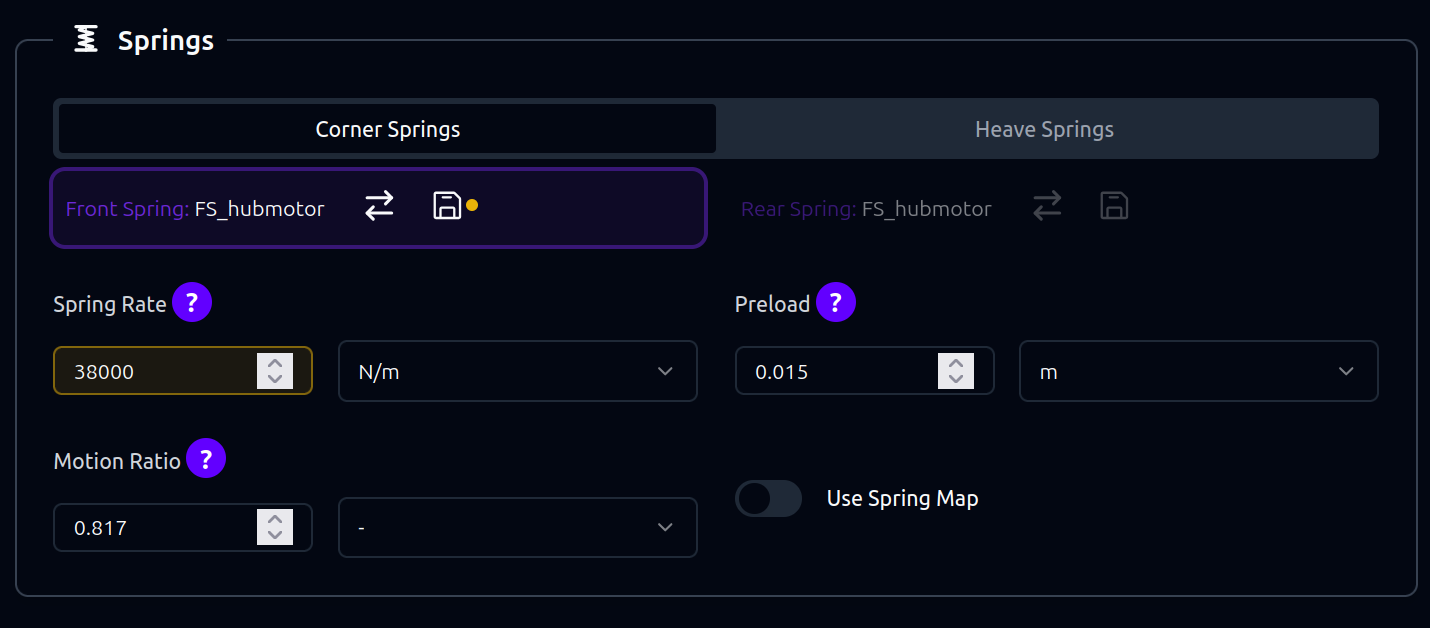Screen dimensions: 1430x628
Task: Click the Rear Spring save disk icon
Action: point(1114,207)
